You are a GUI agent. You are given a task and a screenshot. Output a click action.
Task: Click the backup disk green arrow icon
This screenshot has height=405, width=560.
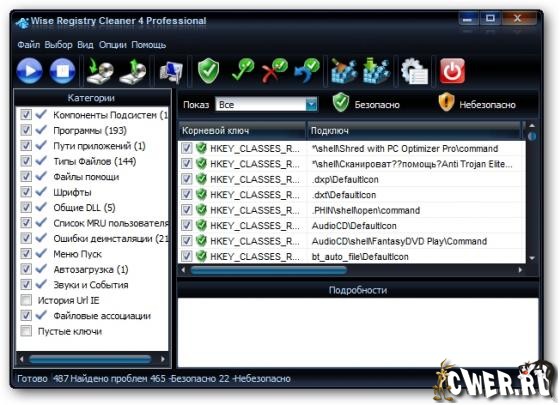pos(100,71)
